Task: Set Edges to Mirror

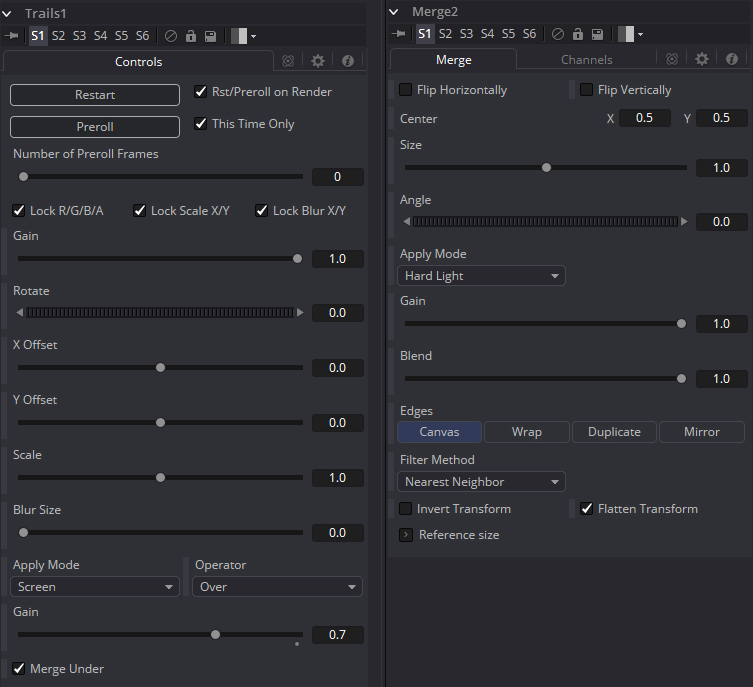Action: point(702,432)
